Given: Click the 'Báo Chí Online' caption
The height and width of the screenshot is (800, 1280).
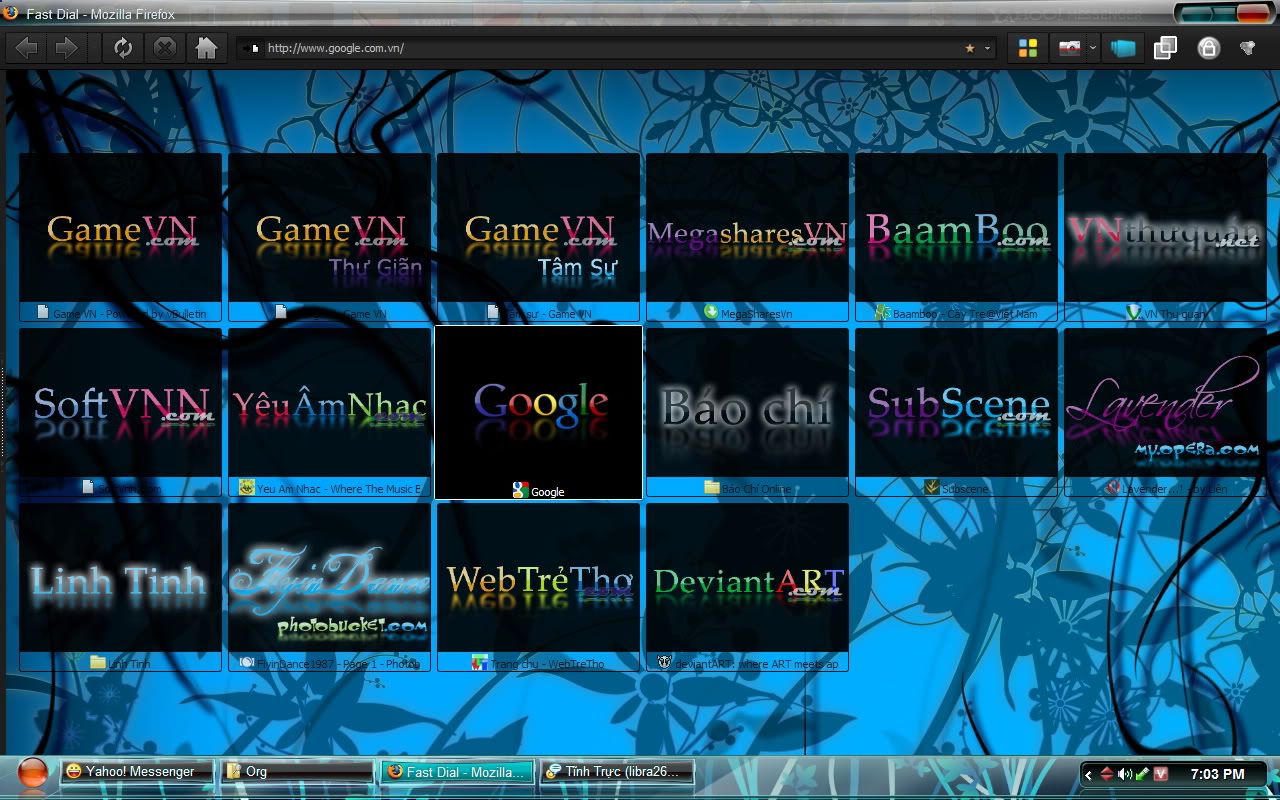Looking at the screenshot, I should pyautogui.click(x=756, y=488).
